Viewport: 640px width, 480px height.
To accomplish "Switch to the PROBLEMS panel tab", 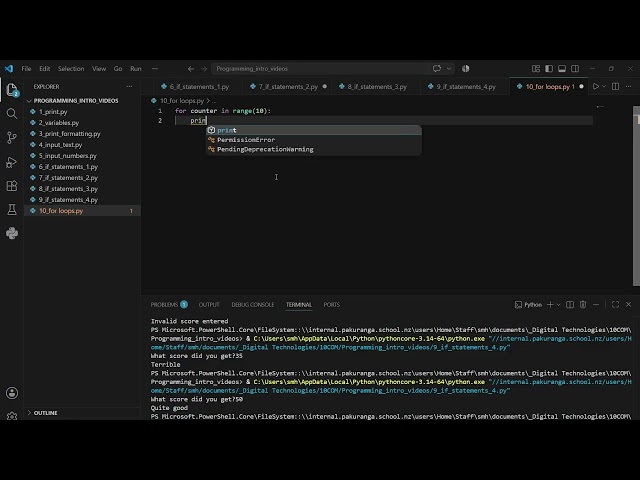I will 169,304.
